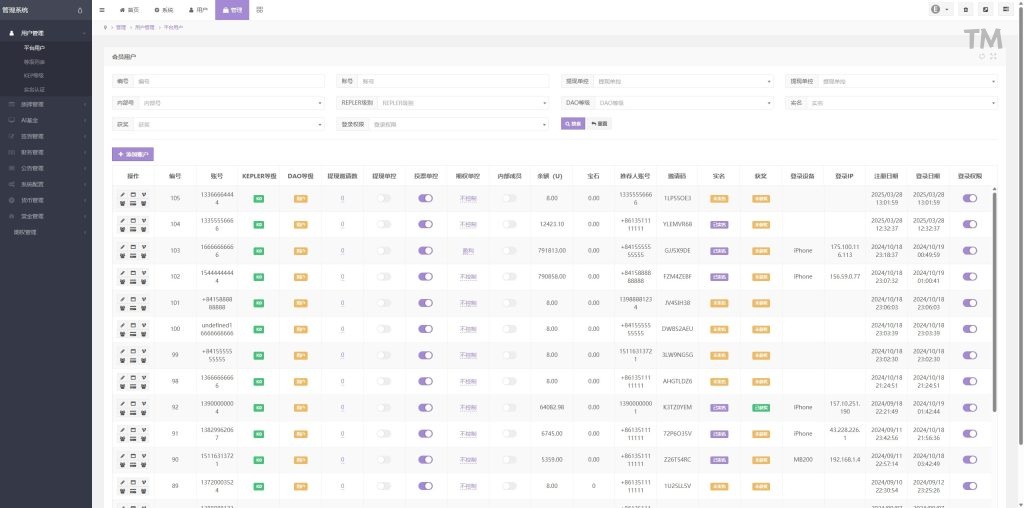Click the trash icon in top-right toolbar
This screenshot has width=1024, height=508.
click(965, 9)
